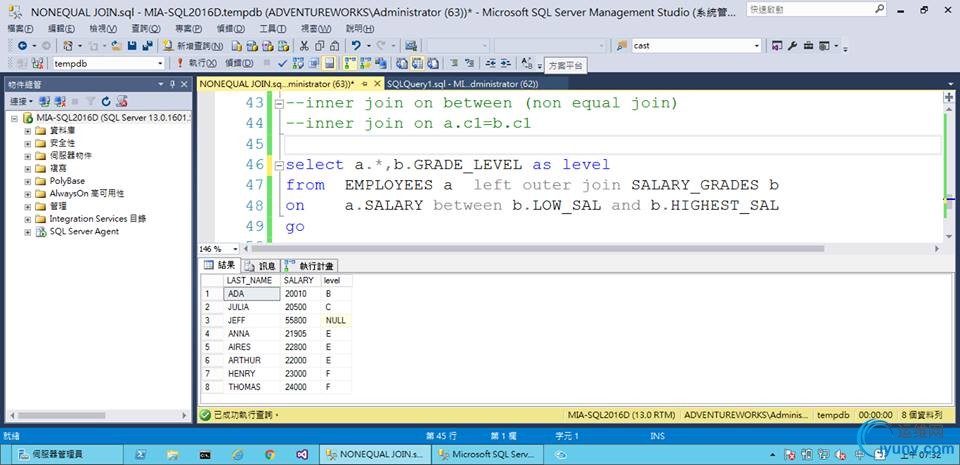The width and height of the screenshot is (960, 465).
Task: Click the wrench Properties icon in toolbar
Action: (792, 46)
